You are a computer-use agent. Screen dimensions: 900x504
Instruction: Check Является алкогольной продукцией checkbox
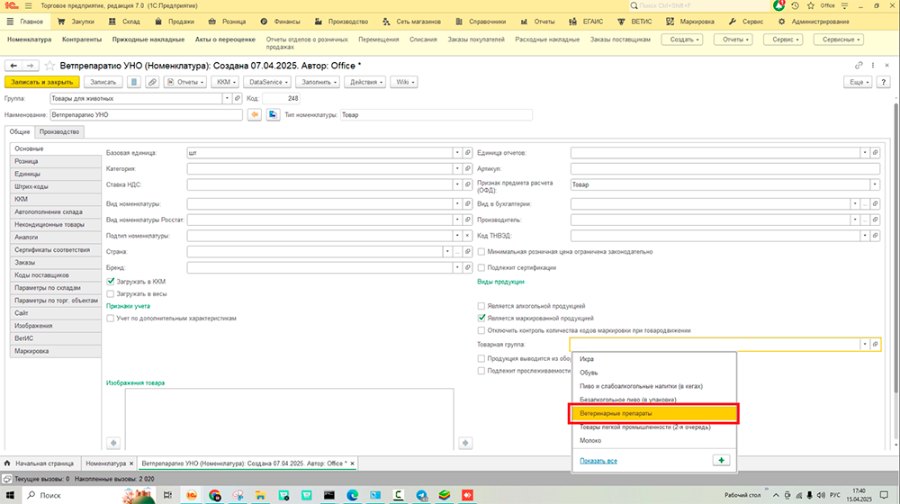point(482,306)
